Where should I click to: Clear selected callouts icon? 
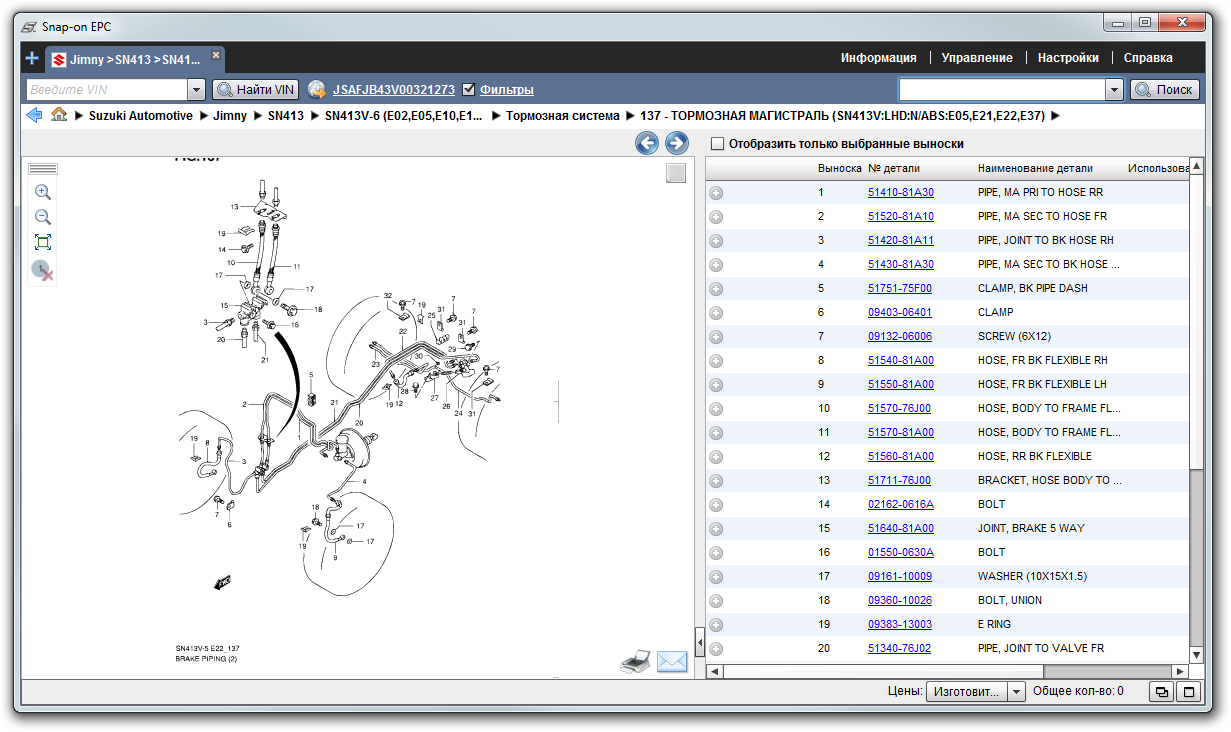pos(43,270)
